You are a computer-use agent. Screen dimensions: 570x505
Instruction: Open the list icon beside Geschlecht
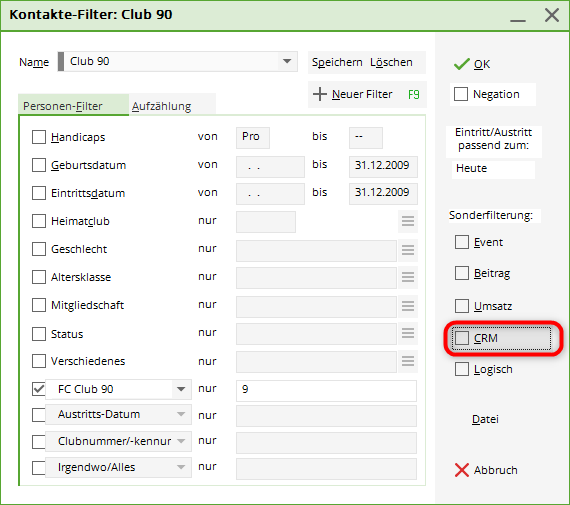[408, 250]
